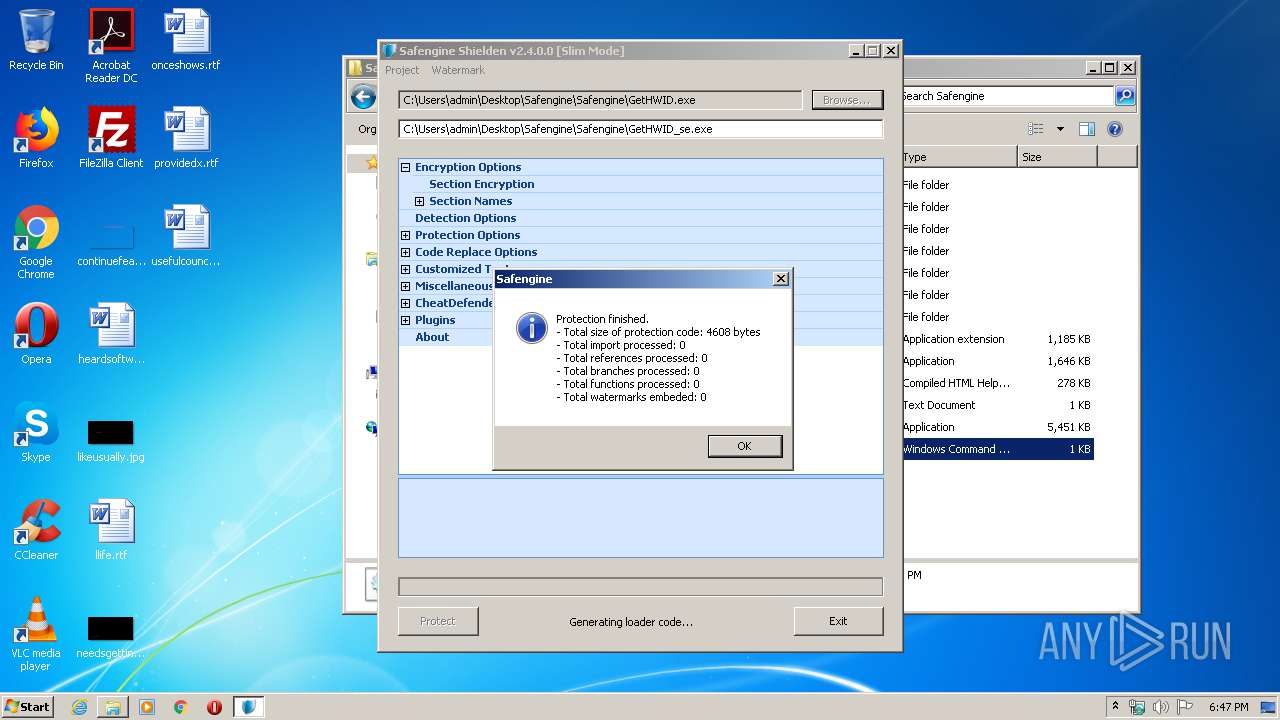Expand the Code Replace Options node
Viewport: 1280px width, 720px height.
point(406,252)
